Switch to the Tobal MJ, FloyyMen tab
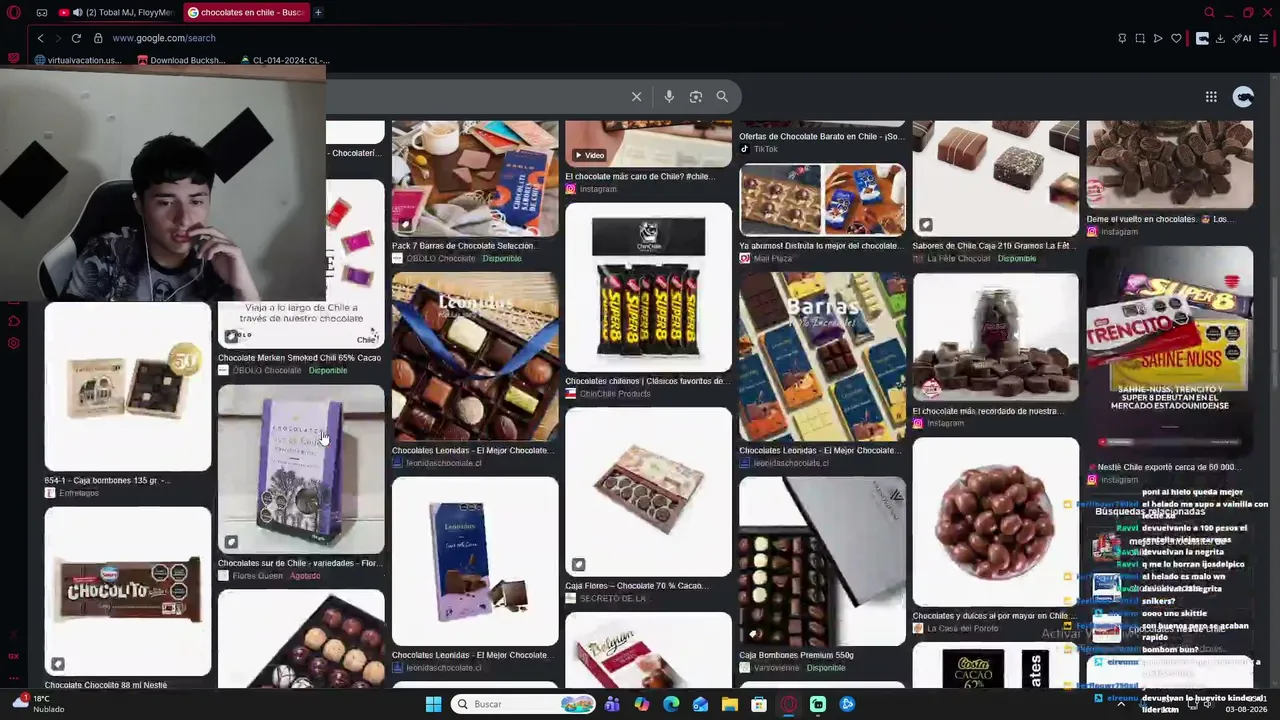The width and height of the screenshot is (1280, 720). pos(115,12)
